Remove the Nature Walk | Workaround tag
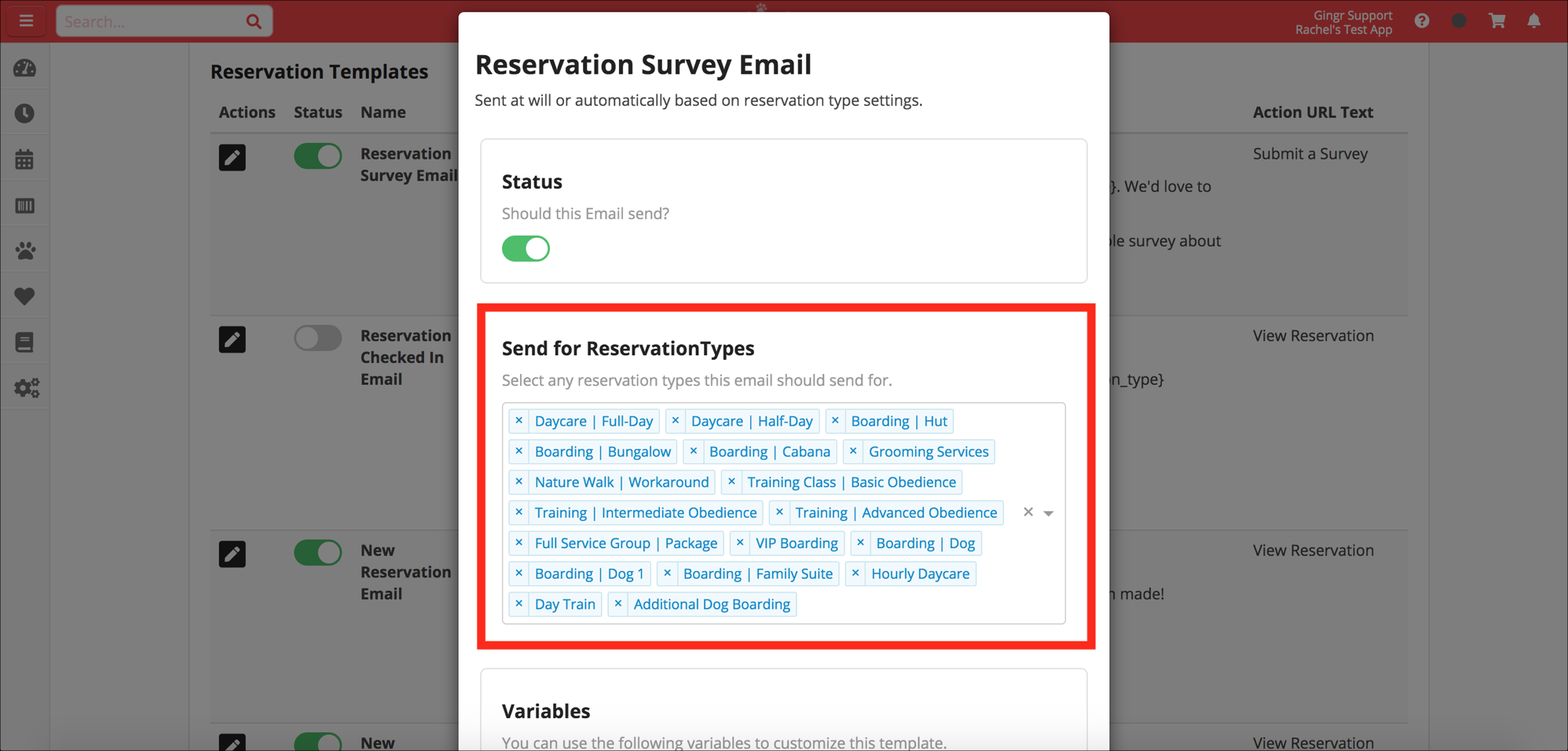This screenshot has width=1568, height=751. (519, 482)
